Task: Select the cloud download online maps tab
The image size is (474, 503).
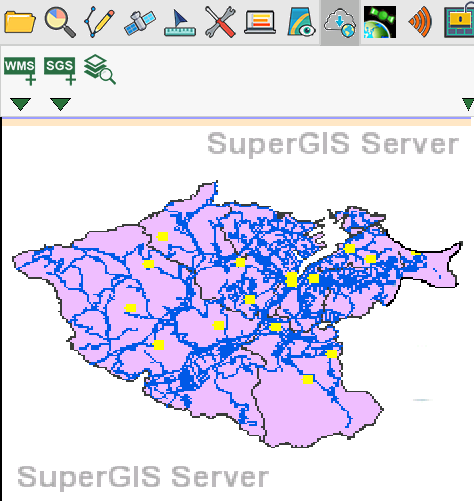Action: pyautogui.click(x=340, y=23)
